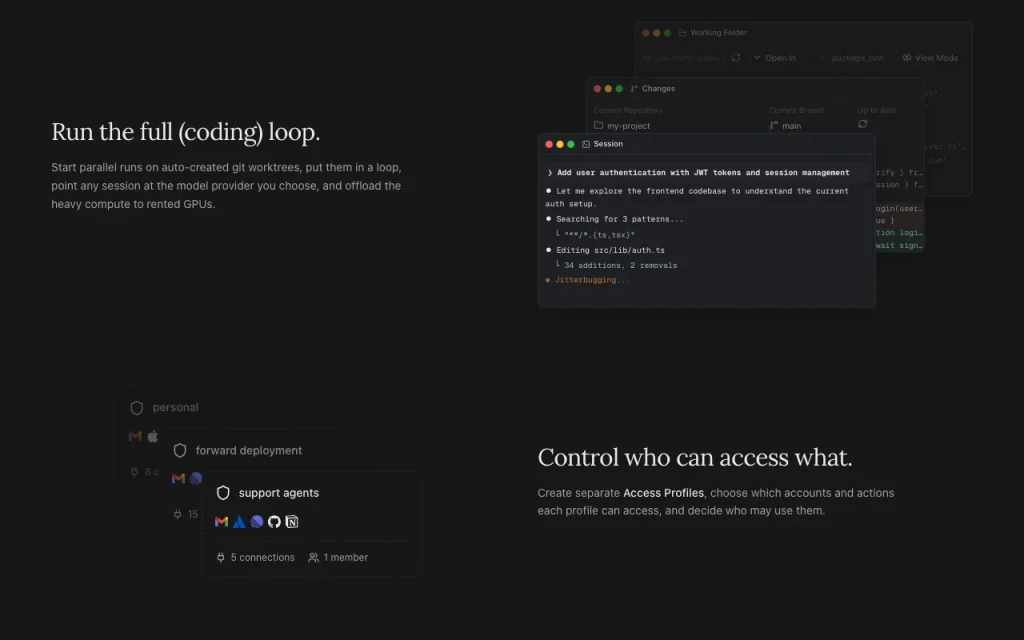
Task: Click the Add user authentication prompt line
Action: [x=698, y=173]
